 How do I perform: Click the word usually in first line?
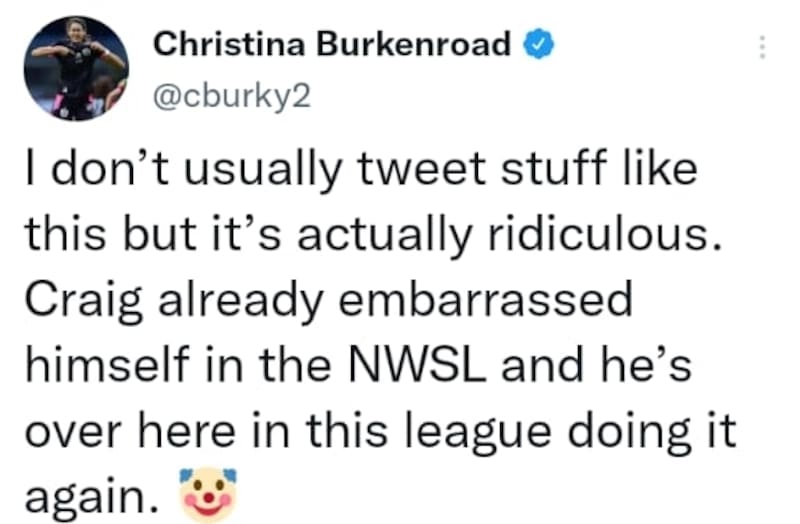261,172
